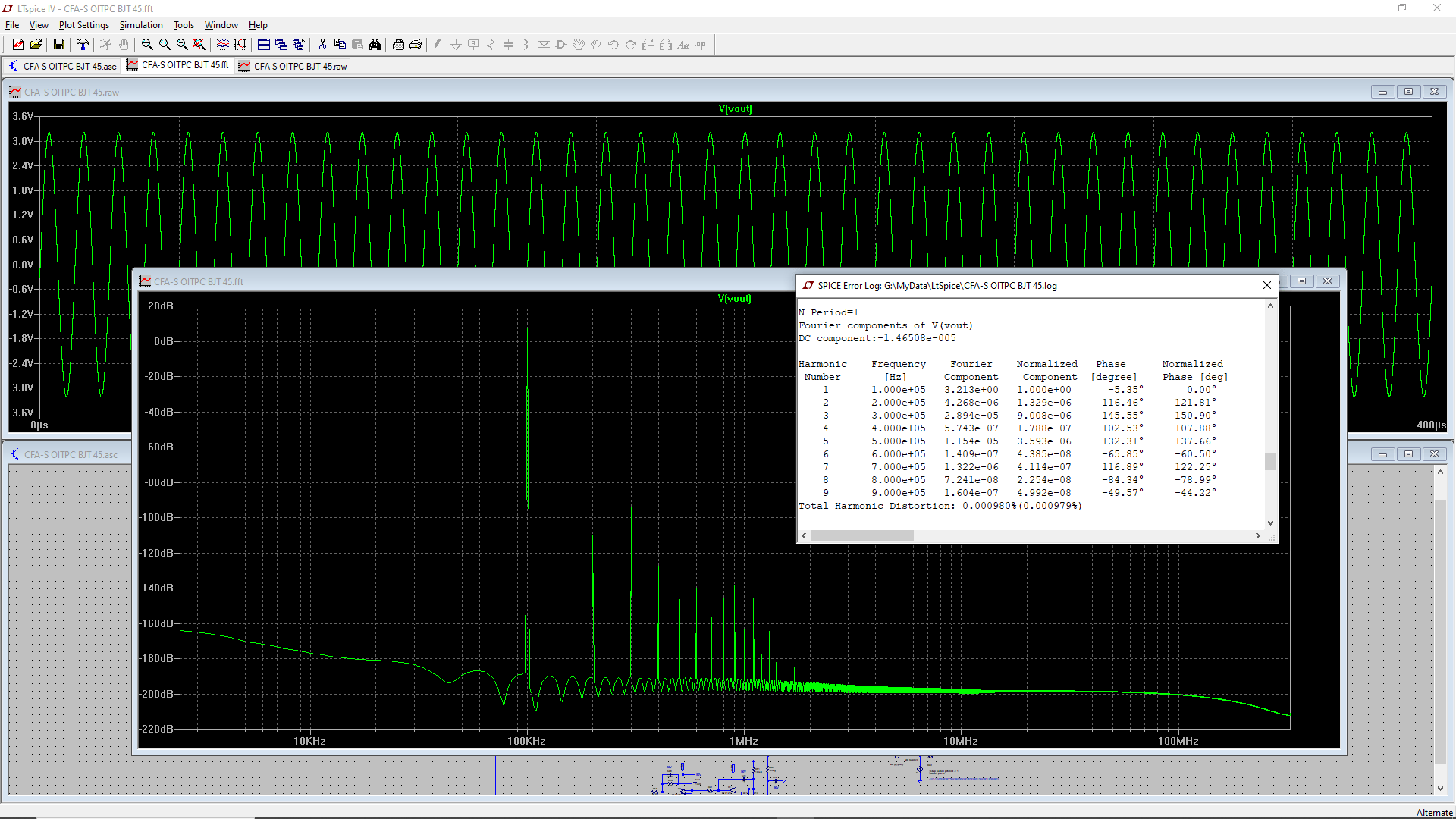Click the Rotate component icon
Screen dimensions: 1456x819
648,45
